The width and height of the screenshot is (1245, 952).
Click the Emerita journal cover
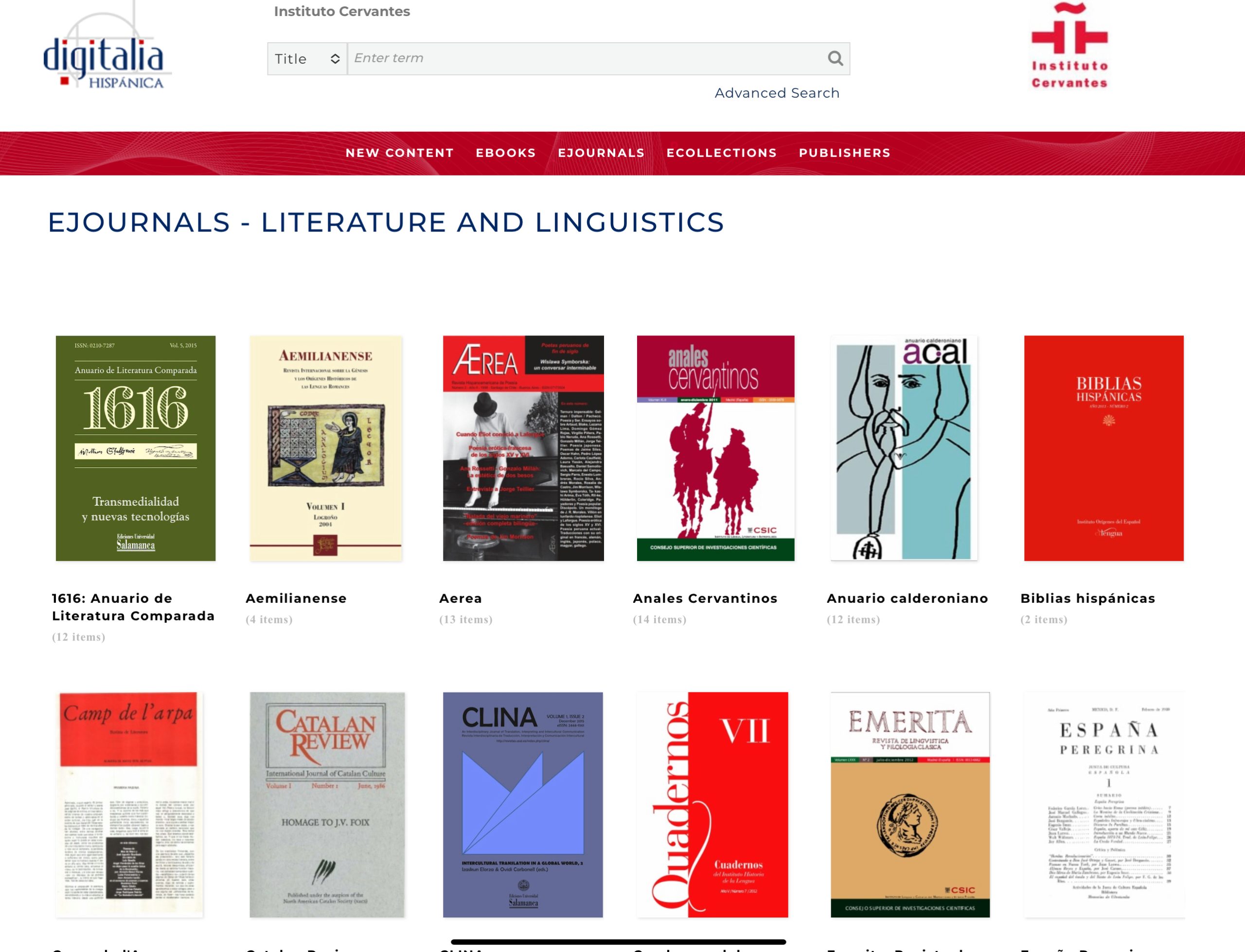coord(909,804)
